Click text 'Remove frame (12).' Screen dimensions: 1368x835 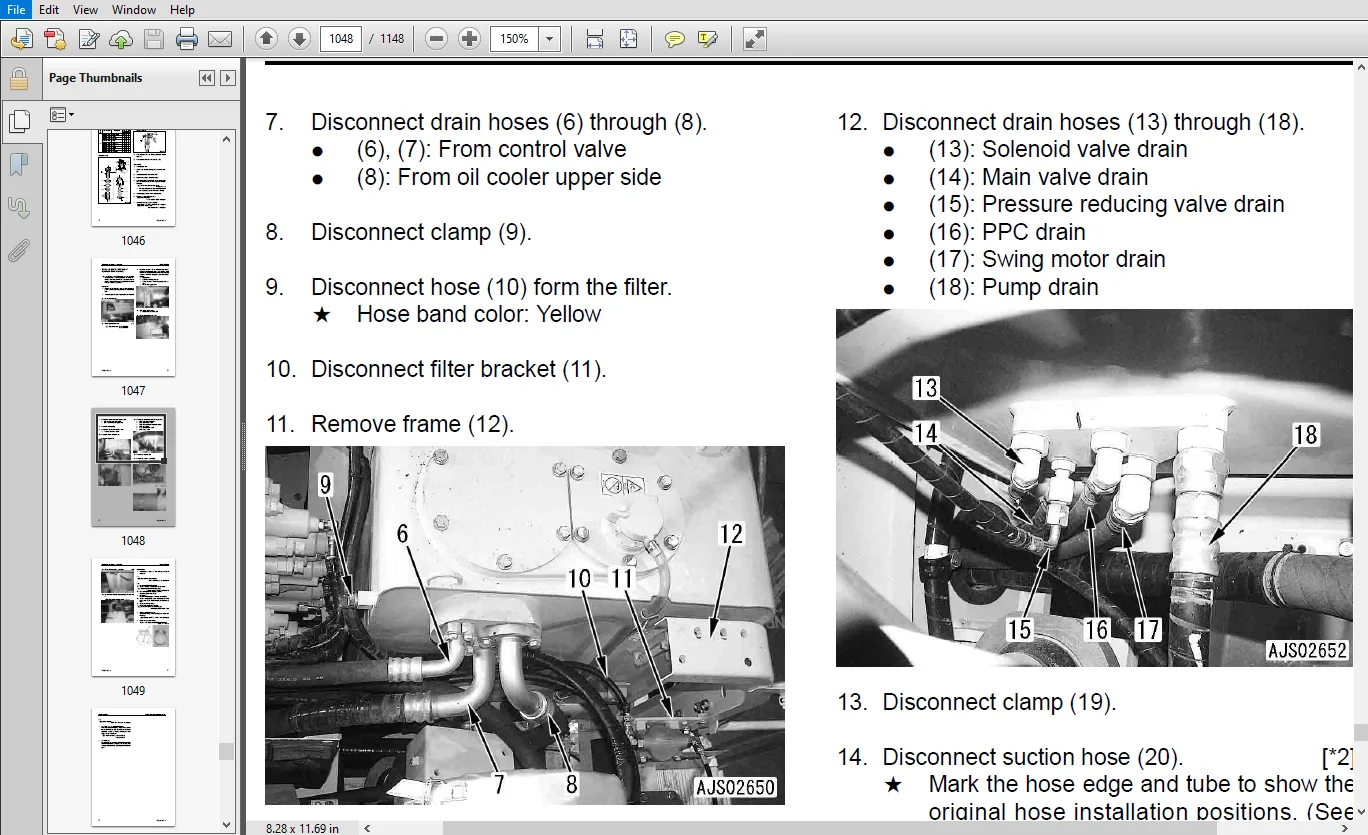pos(413,424)
